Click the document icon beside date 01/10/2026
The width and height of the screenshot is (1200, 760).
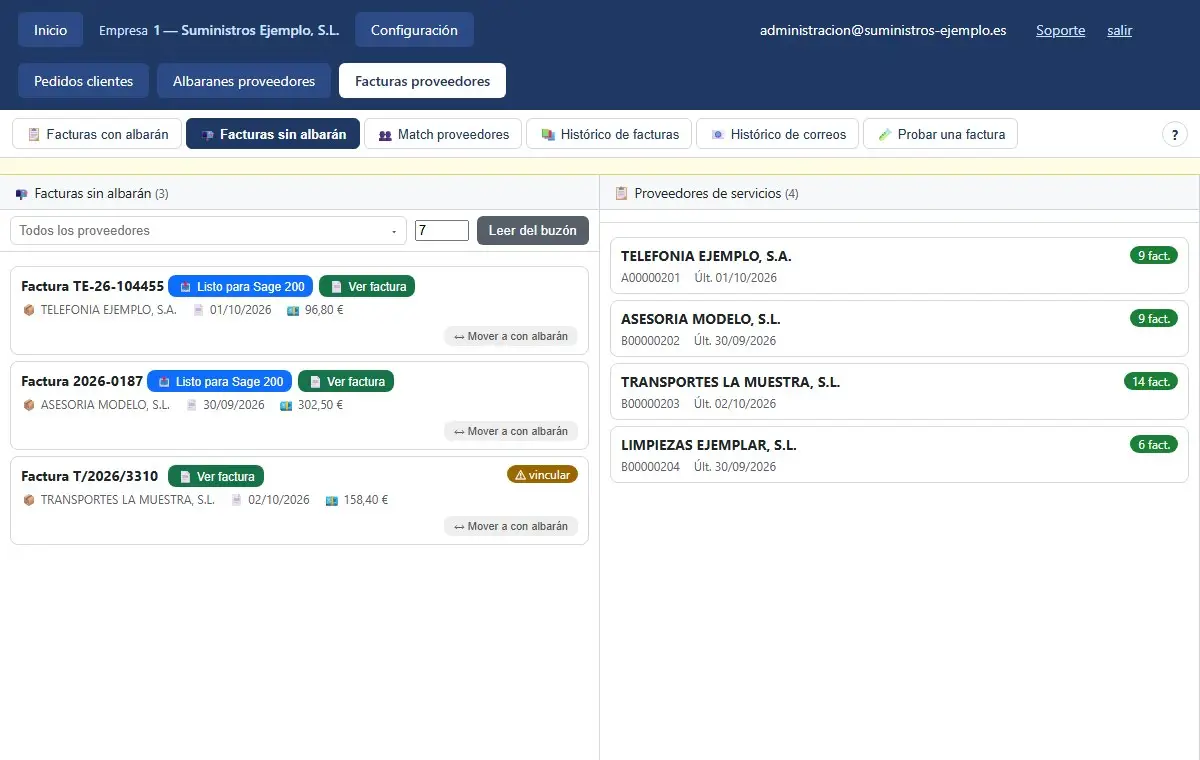point(198,310)
